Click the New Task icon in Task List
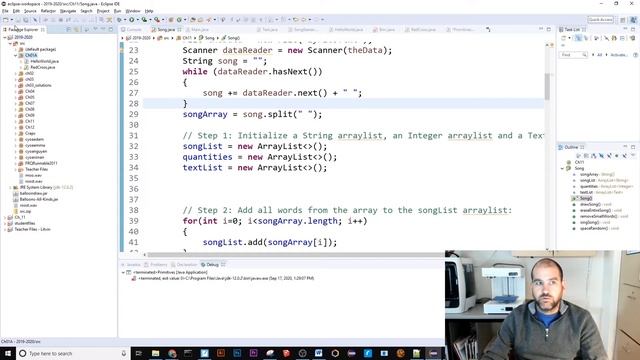640x360 pixels. click(x=564, y=38)
